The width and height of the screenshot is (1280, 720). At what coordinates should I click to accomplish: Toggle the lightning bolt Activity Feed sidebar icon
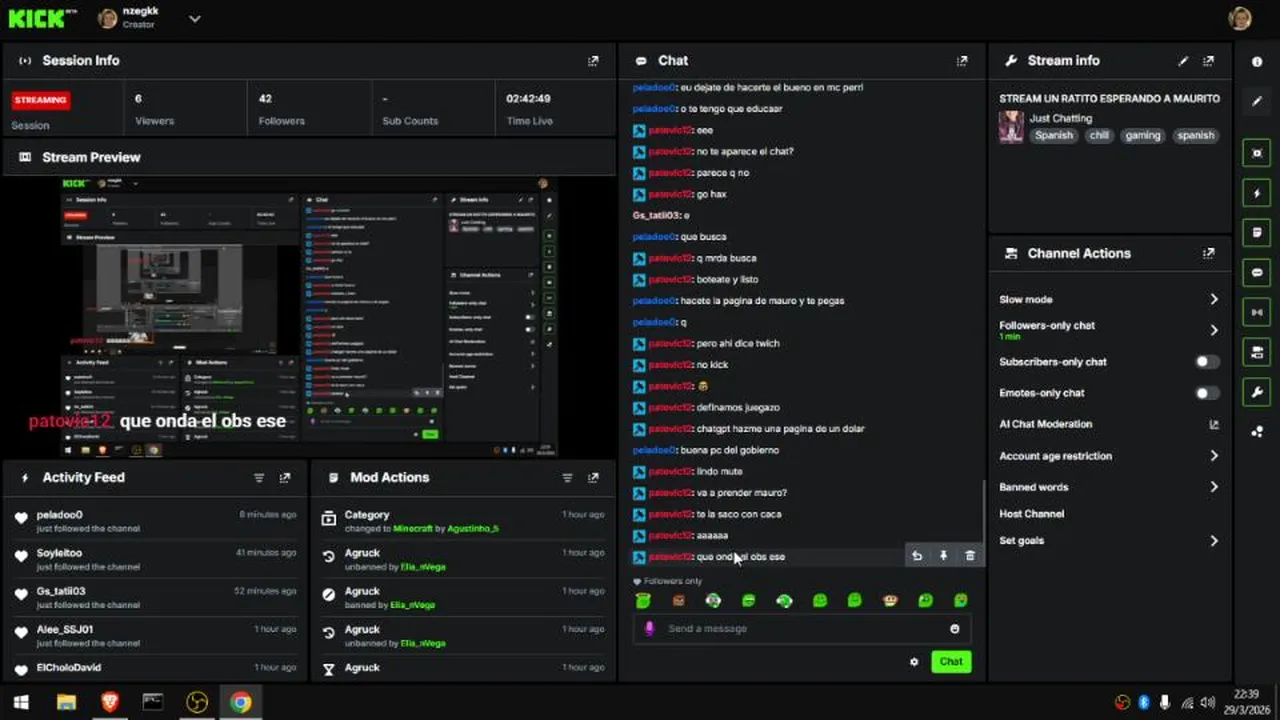[x=1257, y=193]
